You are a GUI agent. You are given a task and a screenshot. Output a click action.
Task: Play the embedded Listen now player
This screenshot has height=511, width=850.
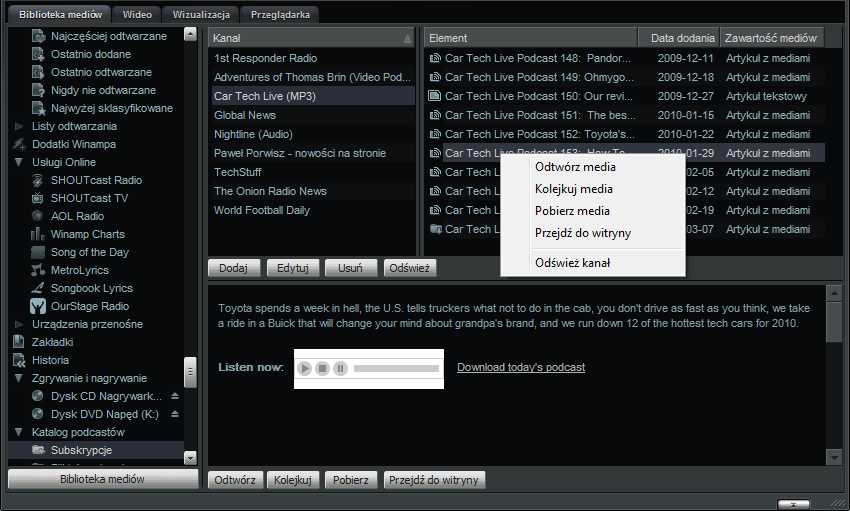pos(305,368)
